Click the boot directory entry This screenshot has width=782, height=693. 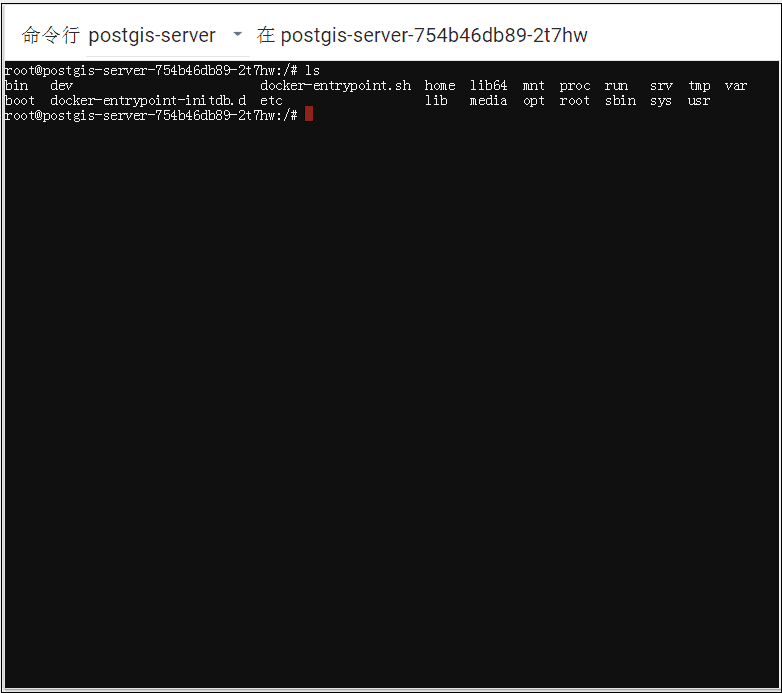coord(20,101)
